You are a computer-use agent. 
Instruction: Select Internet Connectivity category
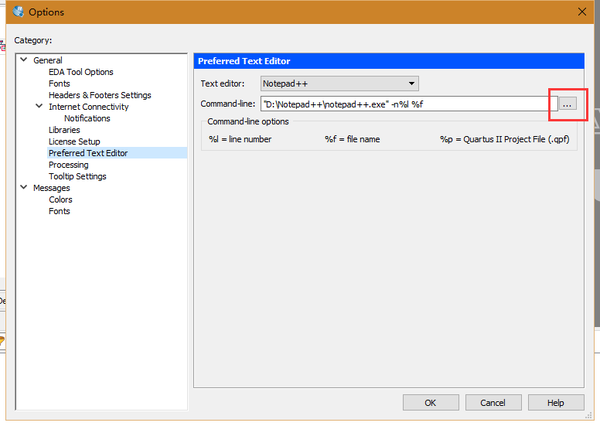pos(88,107)
